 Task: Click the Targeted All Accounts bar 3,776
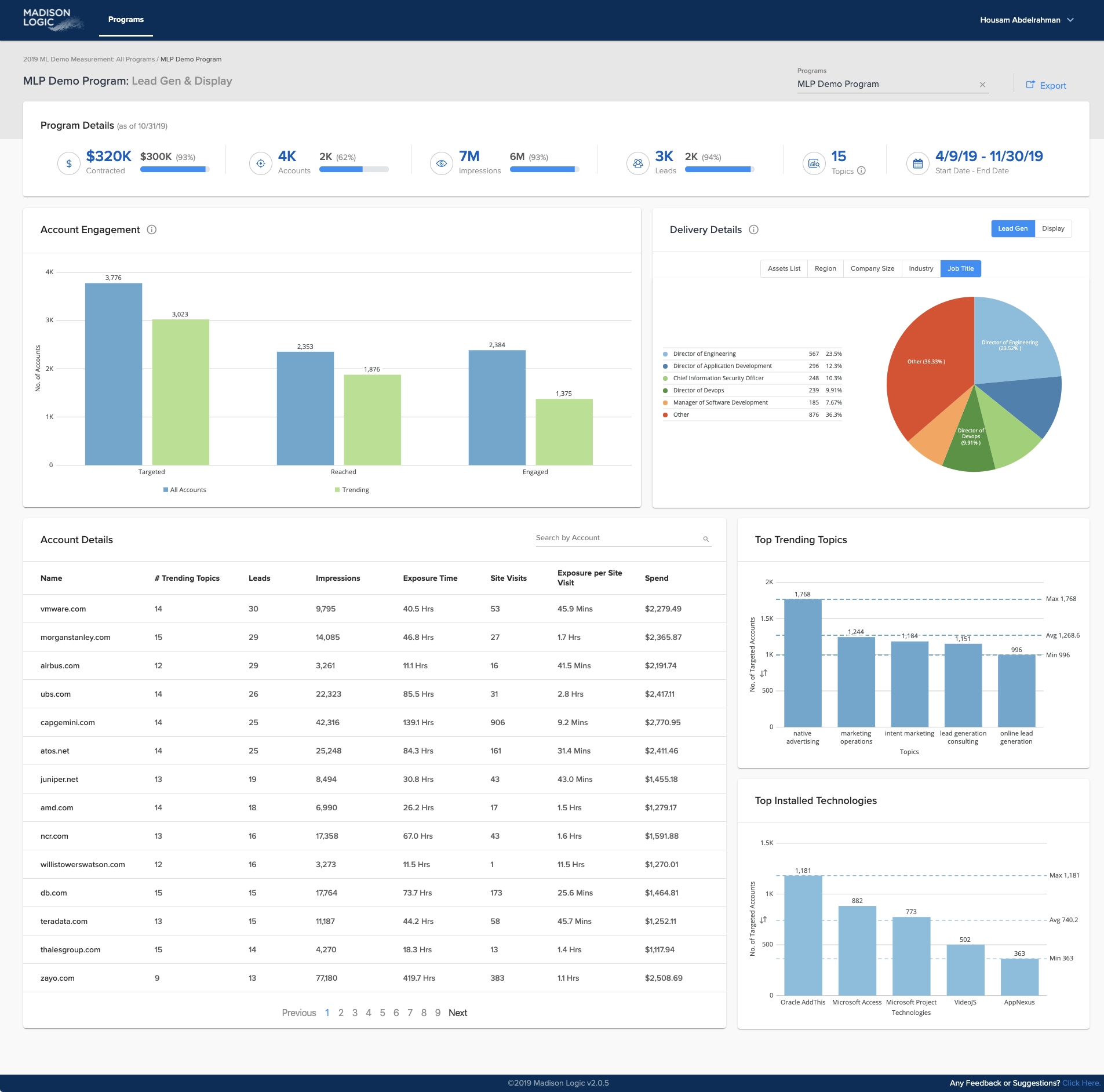(114, 374)
